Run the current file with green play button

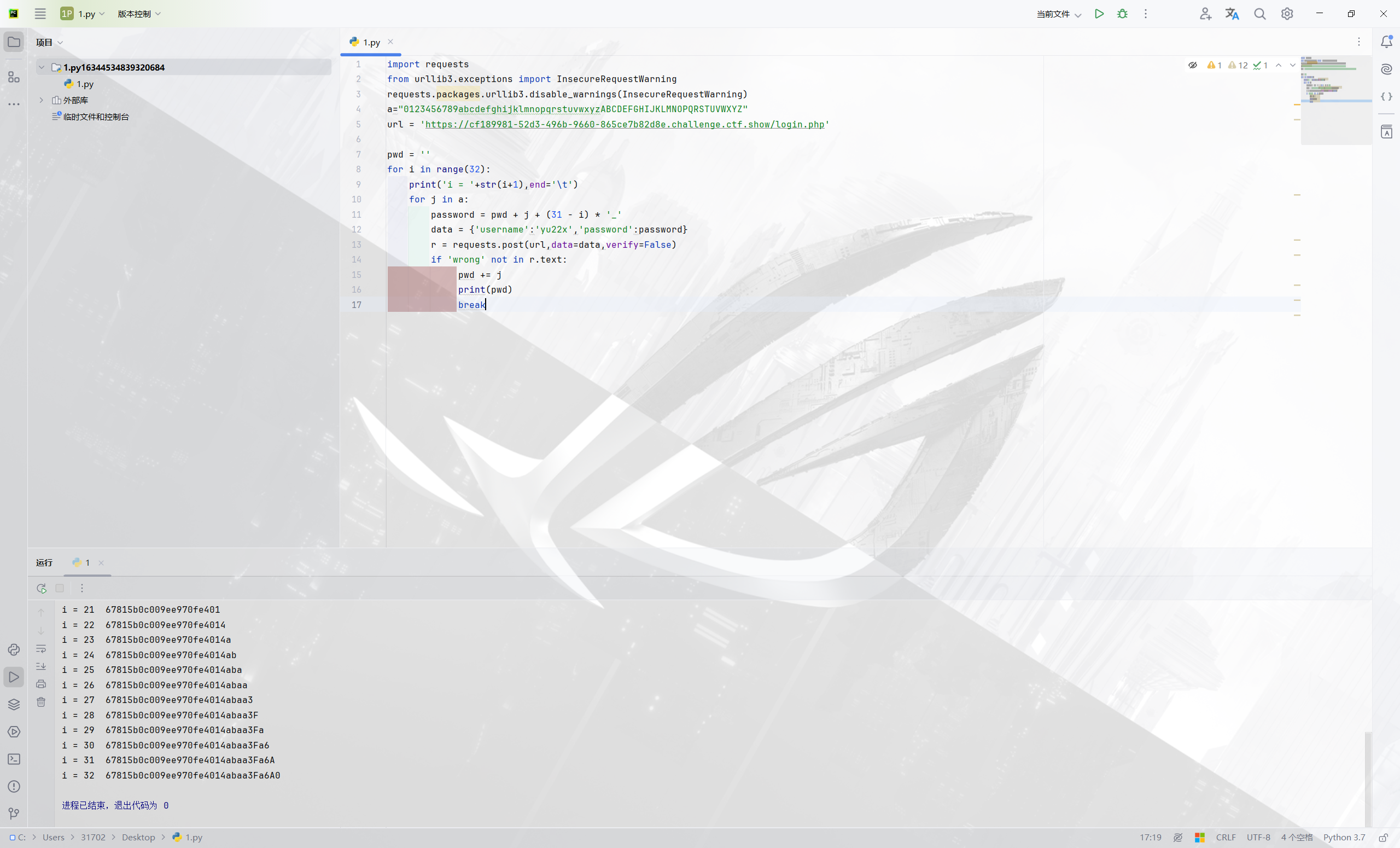[x=1099, y=14]
